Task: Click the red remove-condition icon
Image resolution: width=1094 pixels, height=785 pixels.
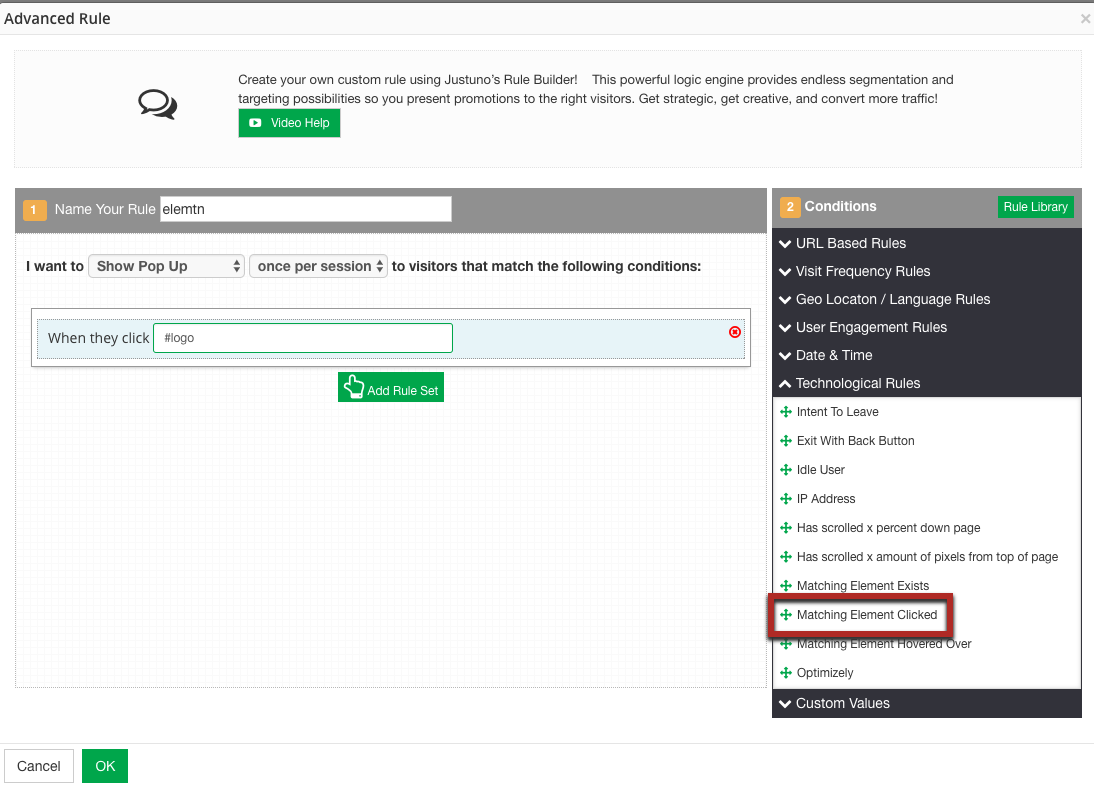Action: [x=735, y=332]
